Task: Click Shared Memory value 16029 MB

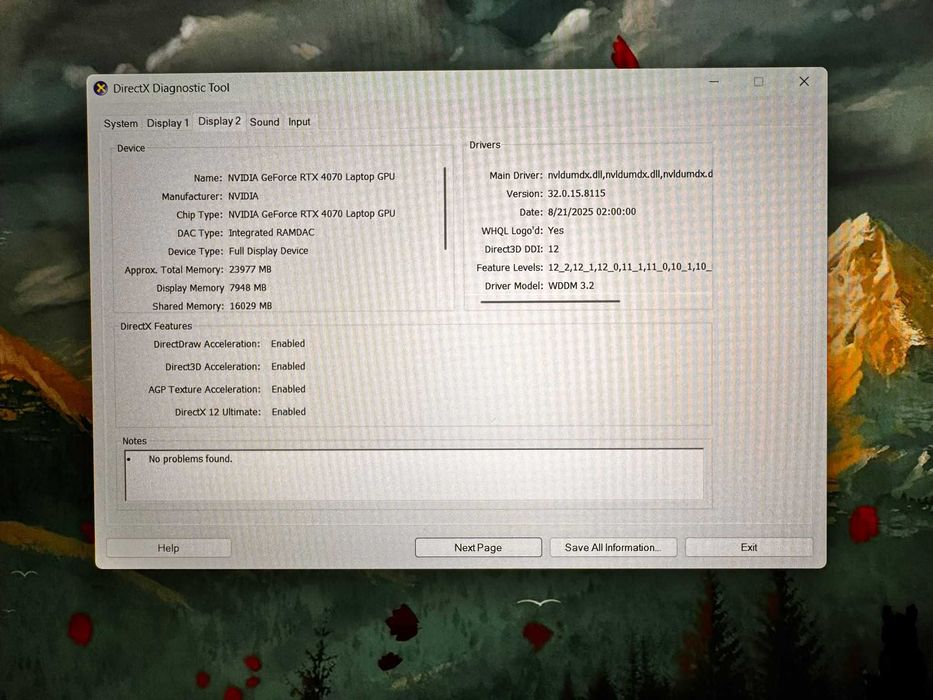Action: (x=251, y=305)
